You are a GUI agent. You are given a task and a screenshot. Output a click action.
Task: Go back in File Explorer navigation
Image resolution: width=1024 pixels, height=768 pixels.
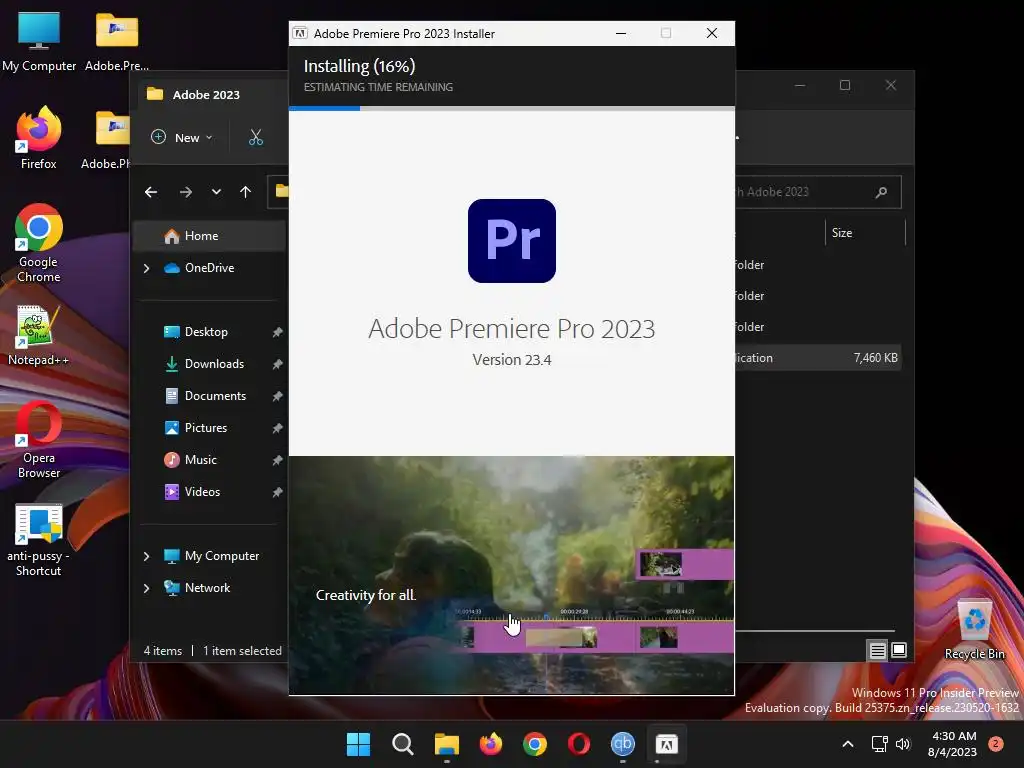151,192
